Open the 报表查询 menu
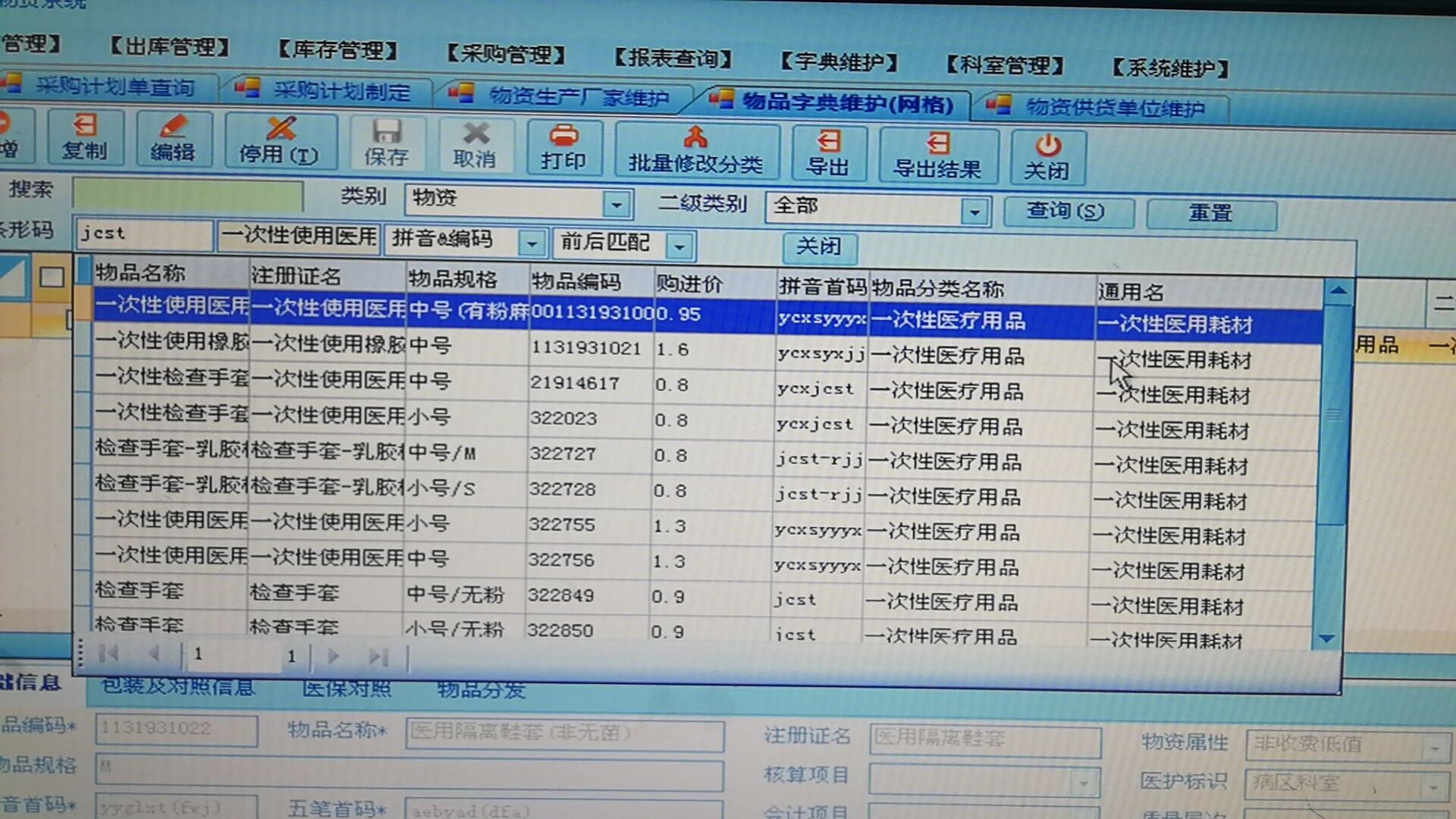 tap(672, 58)
